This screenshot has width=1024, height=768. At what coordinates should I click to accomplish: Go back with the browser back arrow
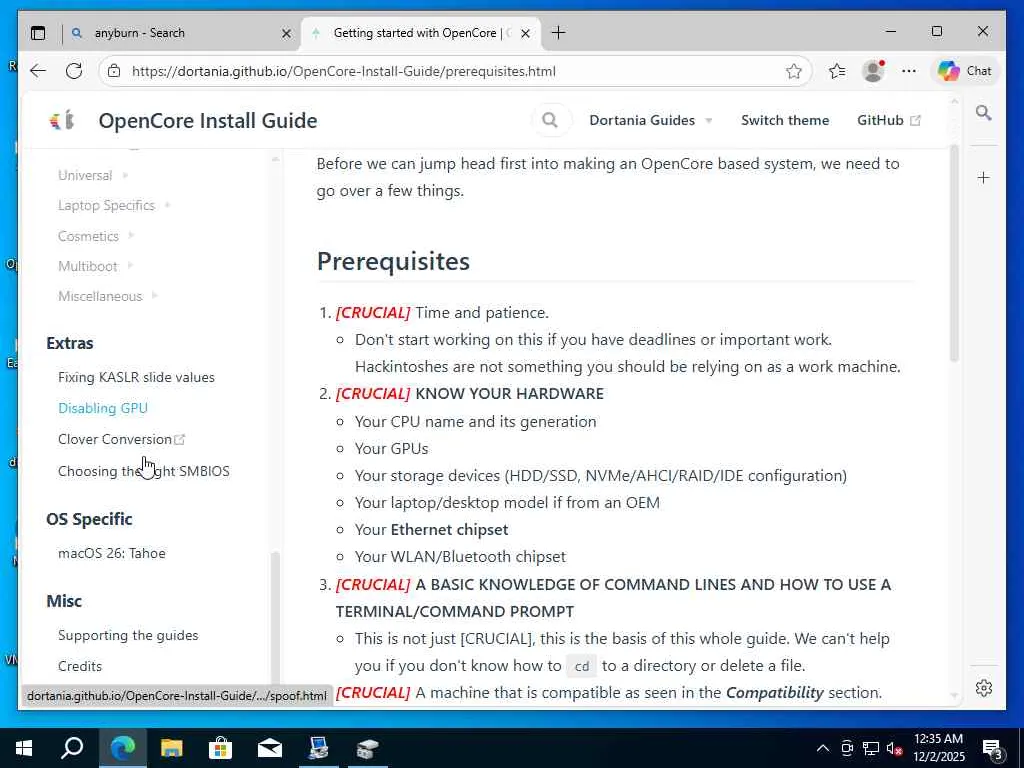pos(38,71)
